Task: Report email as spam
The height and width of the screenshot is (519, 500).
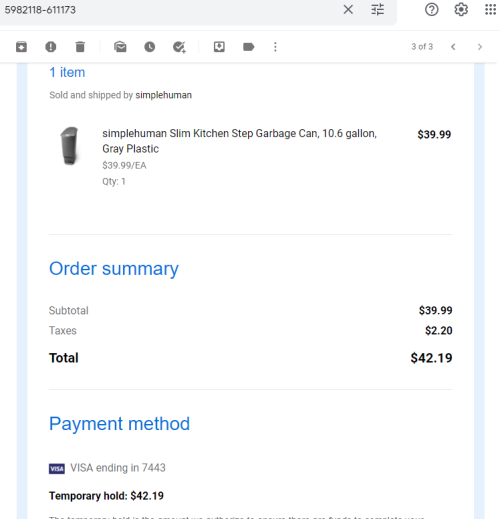Action: pyautogui.click(x=51, y=47)
